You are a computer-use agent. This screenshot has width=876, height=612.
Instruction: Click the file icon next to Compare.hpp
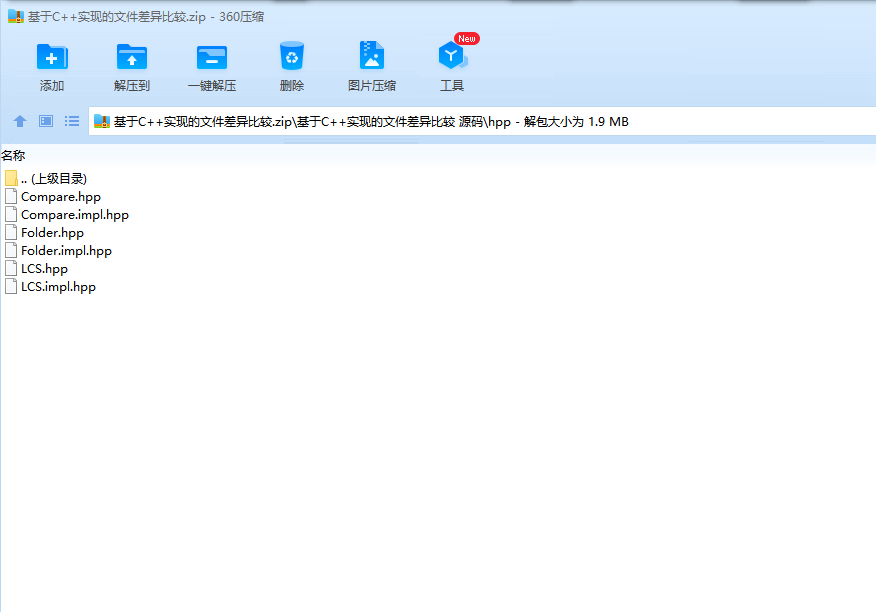point(11,196)
